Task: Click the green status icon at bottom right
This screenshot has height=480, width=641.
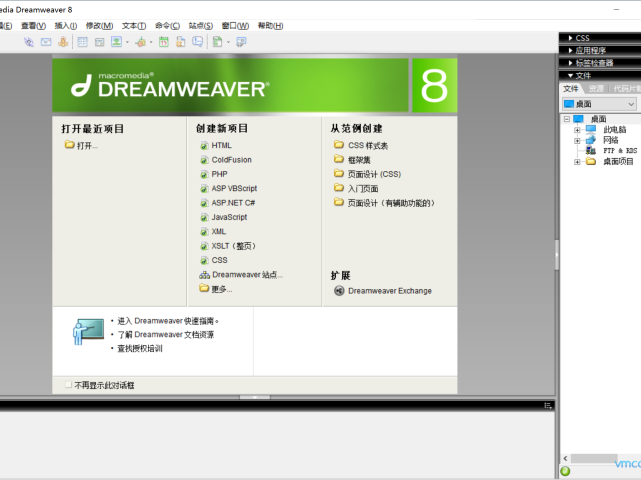Action: [565, 471]
